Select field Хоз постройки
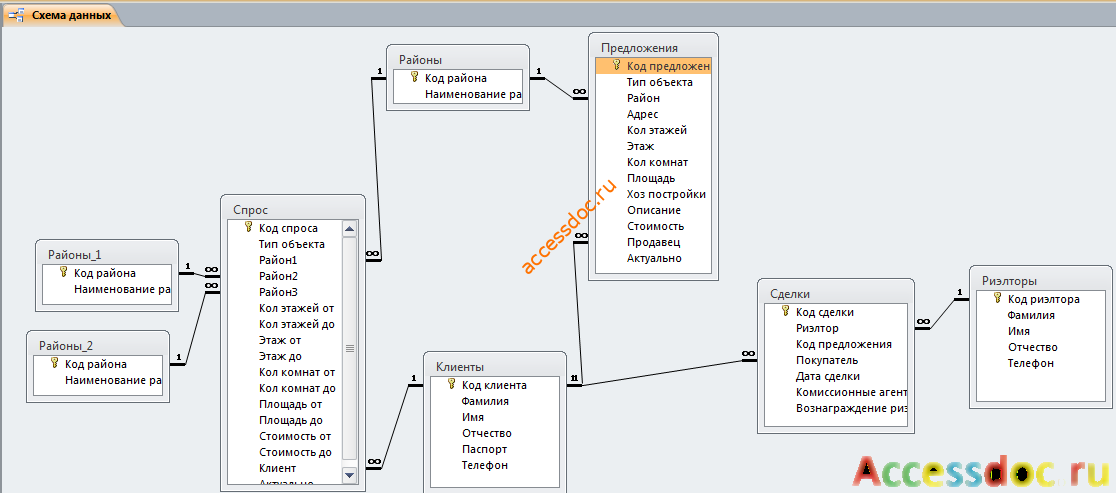Viewport: 1116px width, 493px height. [x=666, y=194]
